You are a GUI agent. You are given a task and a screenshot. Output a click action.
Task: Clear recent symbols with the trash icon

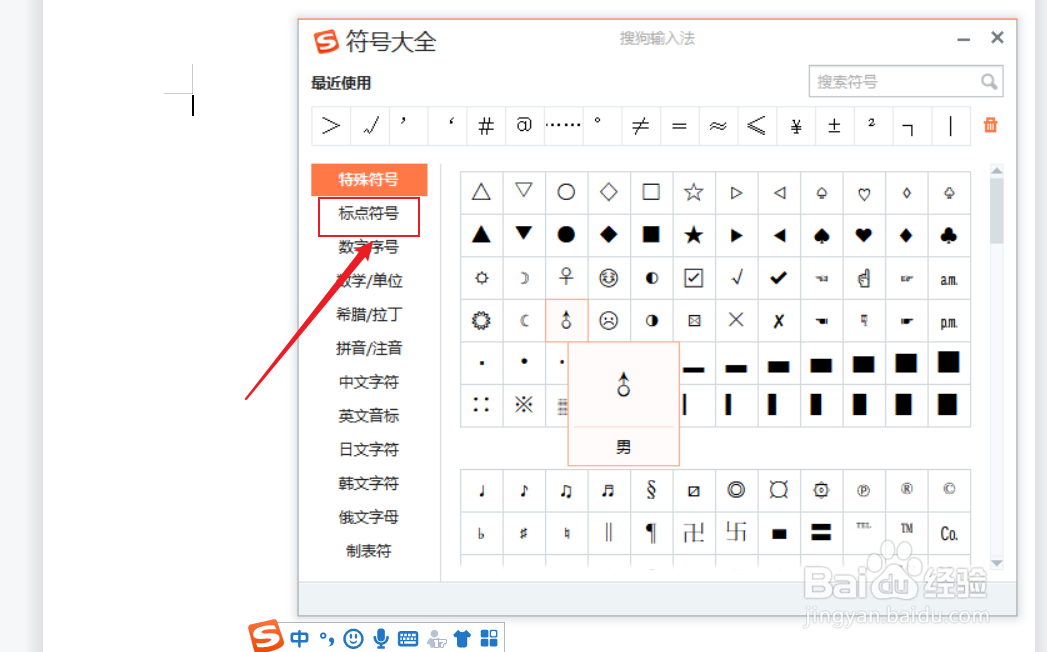click(989, 125)
